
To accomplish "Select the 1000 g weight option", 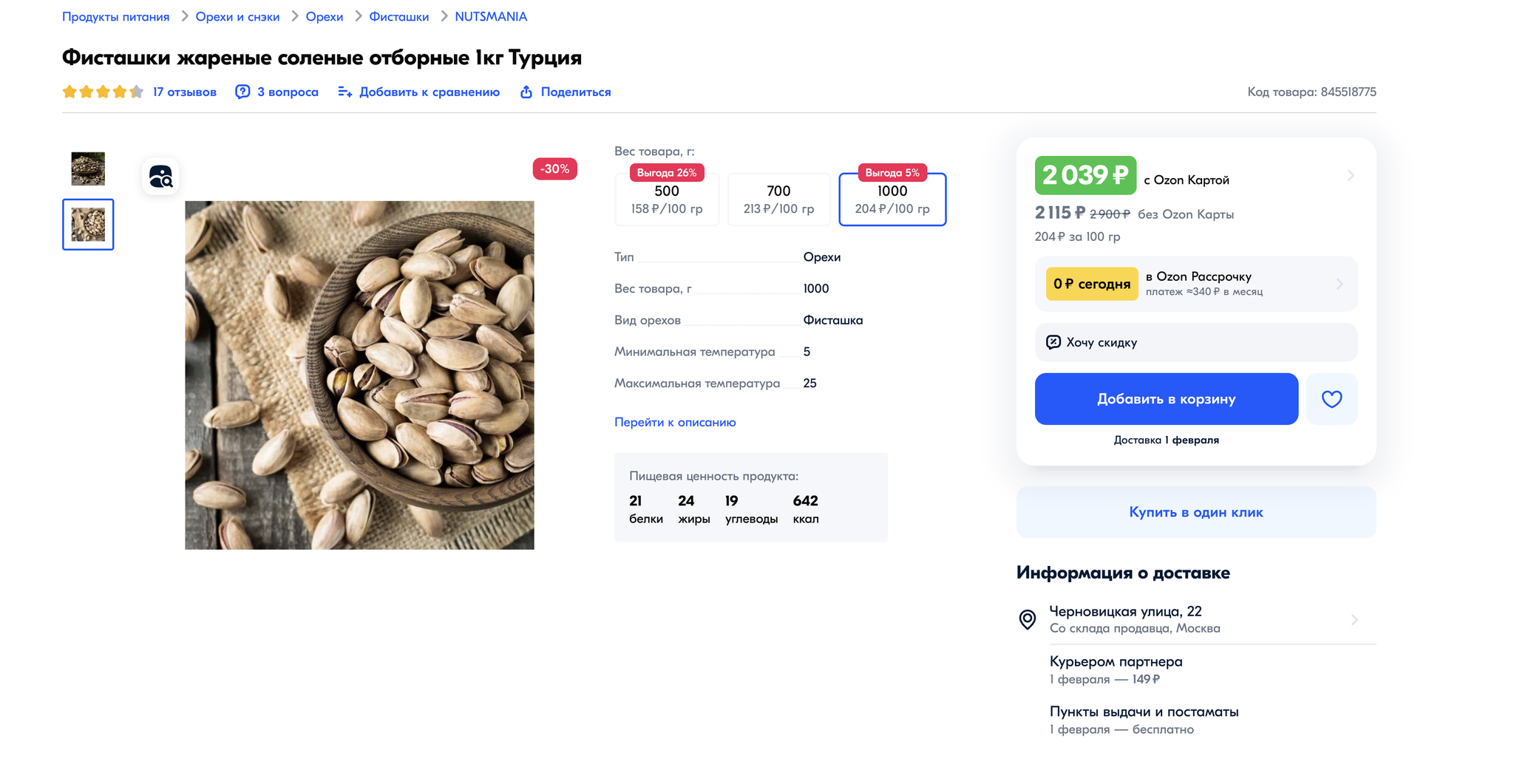I will [x=892, y=200].
